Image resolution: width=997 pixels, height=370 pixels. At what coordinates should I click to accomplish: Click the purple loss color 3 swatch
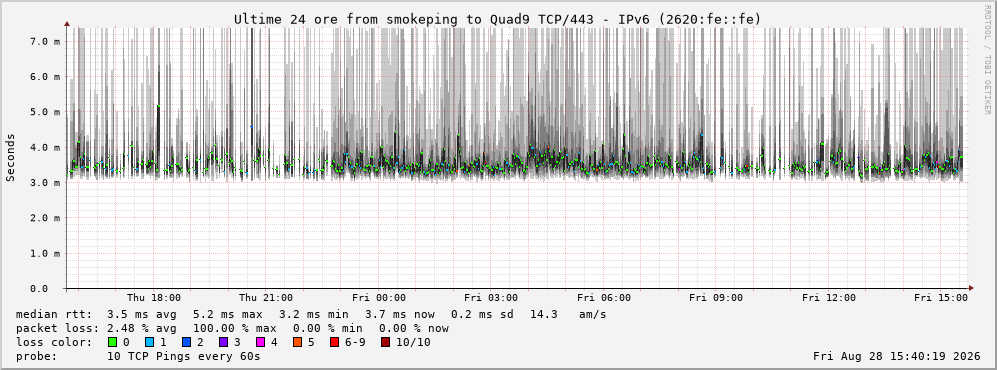pyautogui.click(x=223, y=342)
